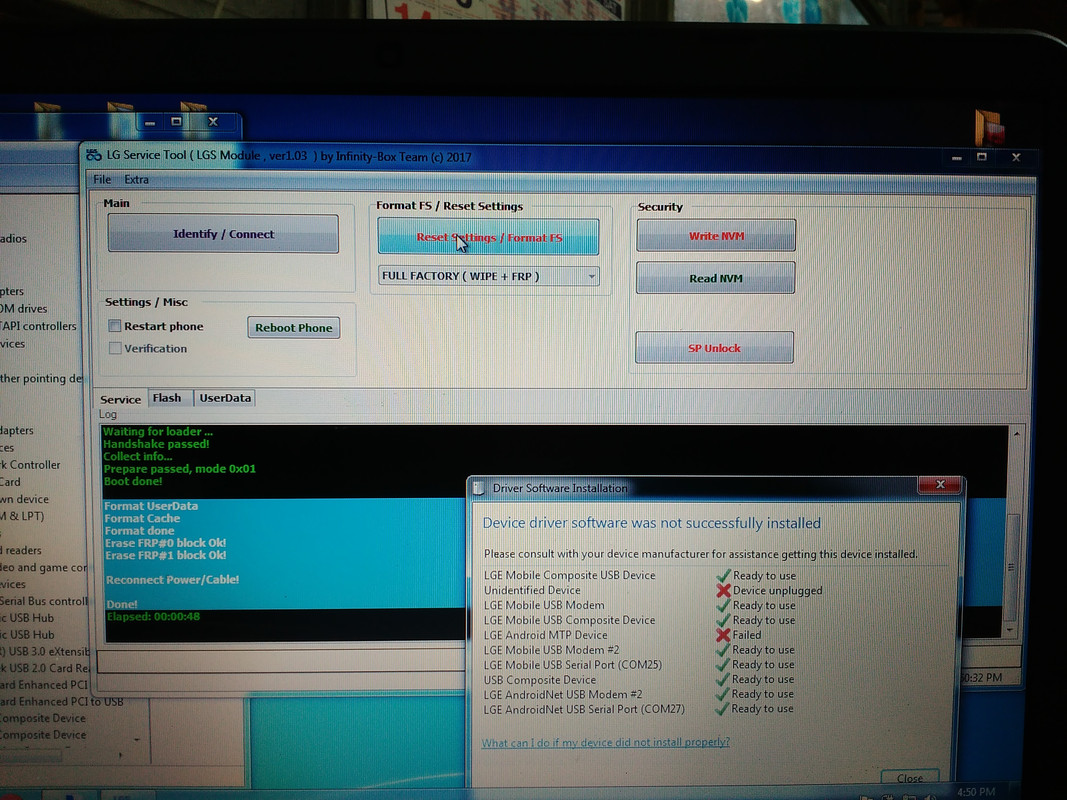Select 'wn device' item in Device Manager window
The height and width of the screenshot is (800, 1067).
click(24, 499)
